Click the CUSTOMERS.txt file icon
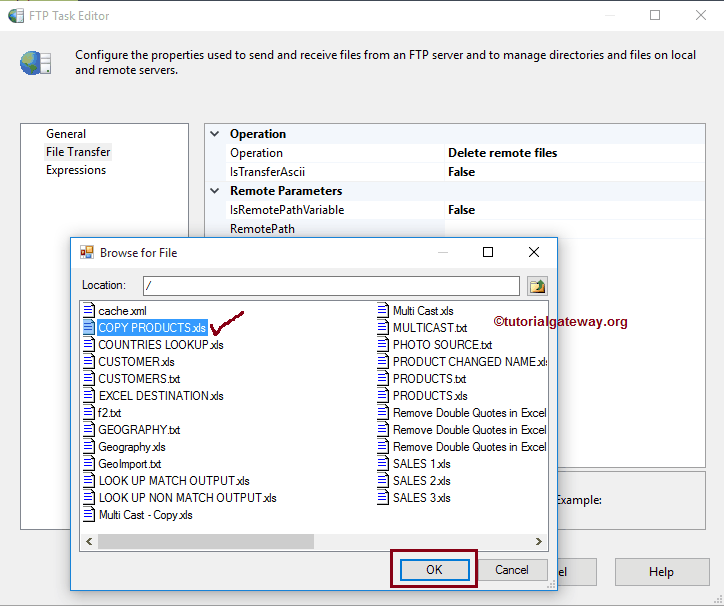 click(89, 379)
